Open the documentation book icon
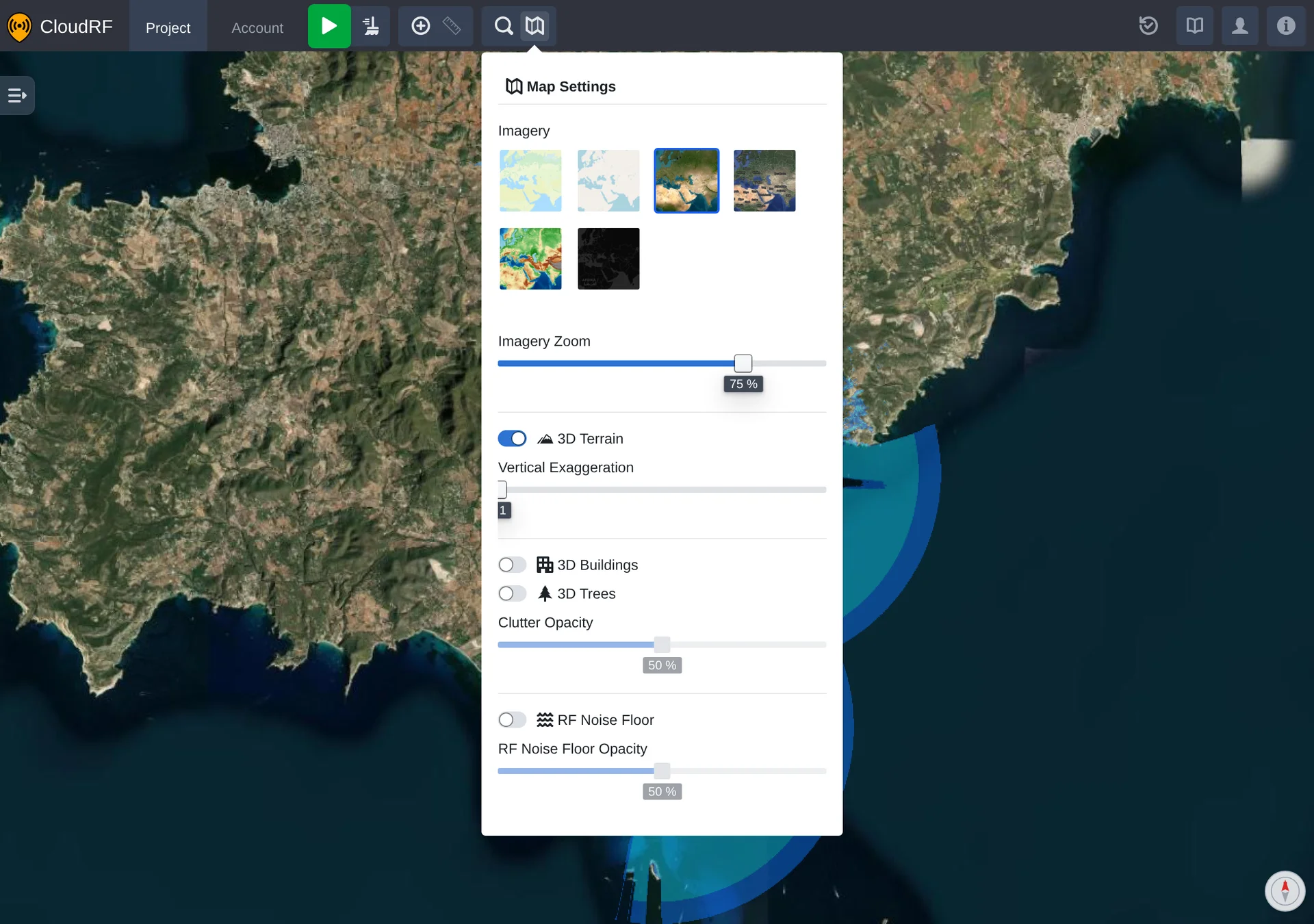Screen dimensions: 1314x924 [x=1194, y=26]
